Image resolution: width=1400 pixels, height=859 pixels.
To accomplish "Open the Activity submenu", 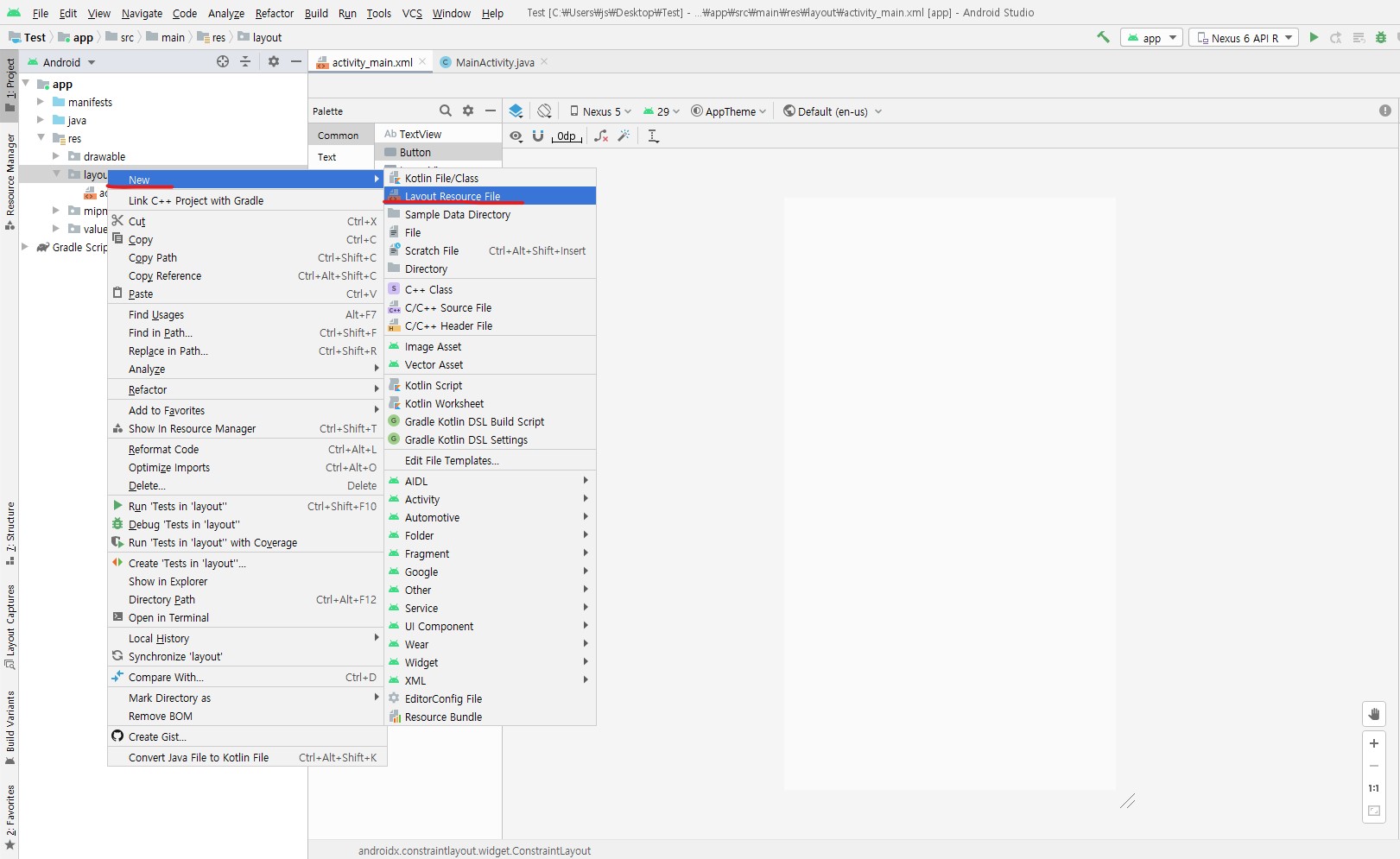I will coord(490,499).
